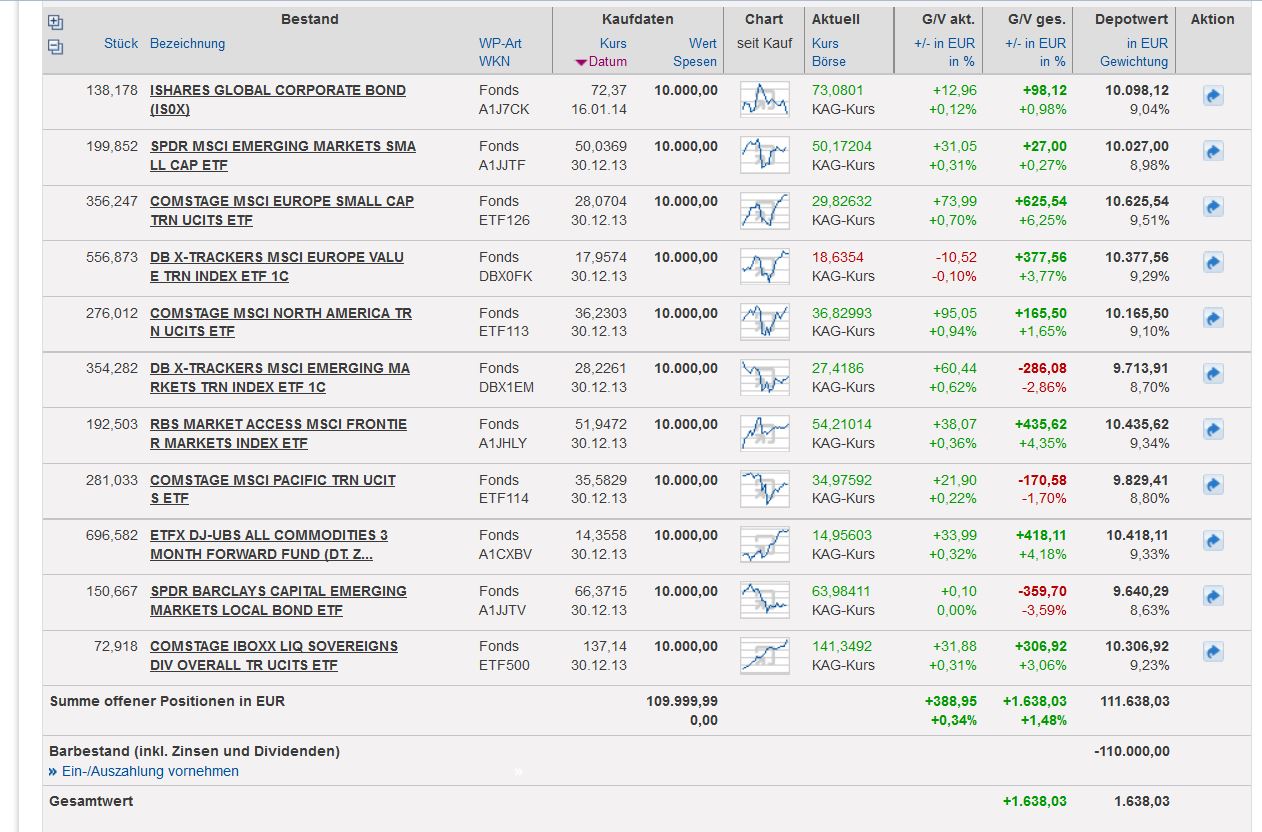Sort by Gewichtung column header
Image resolution: width=1262 pixels, height=832 pixels.
click(x=1134, y=62)
